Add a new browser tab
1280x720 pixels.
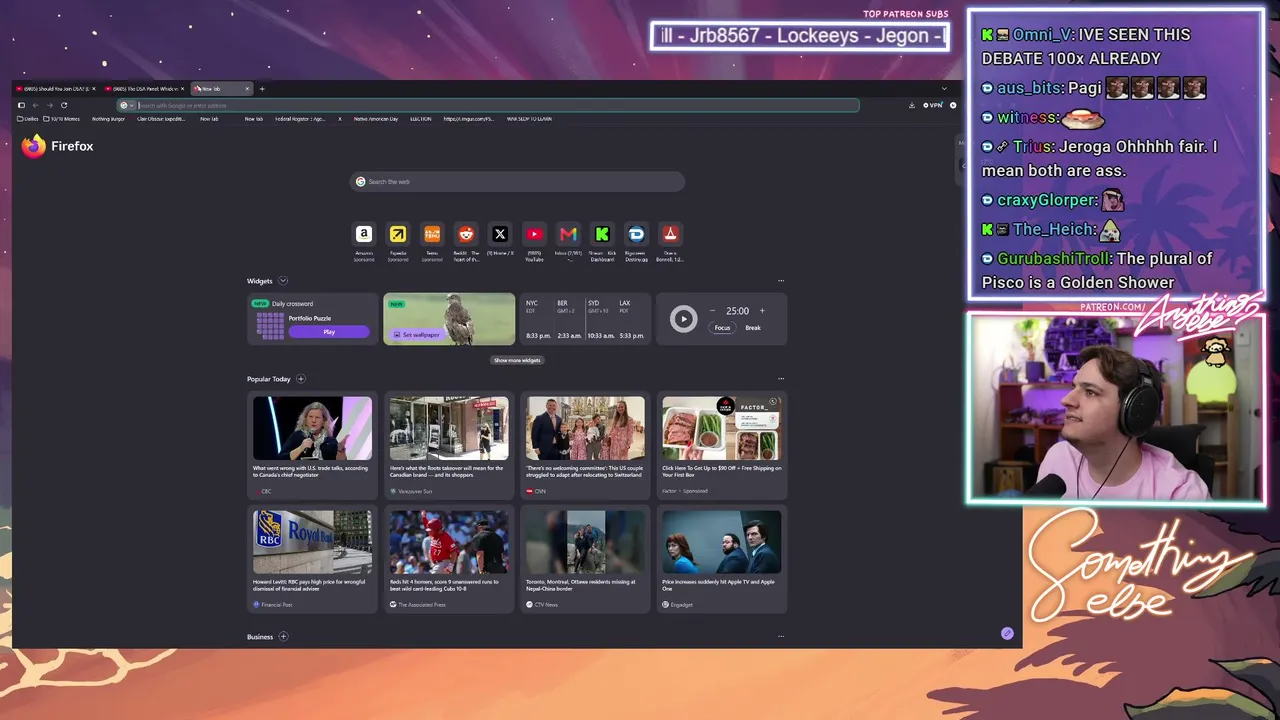click(262, 89)
